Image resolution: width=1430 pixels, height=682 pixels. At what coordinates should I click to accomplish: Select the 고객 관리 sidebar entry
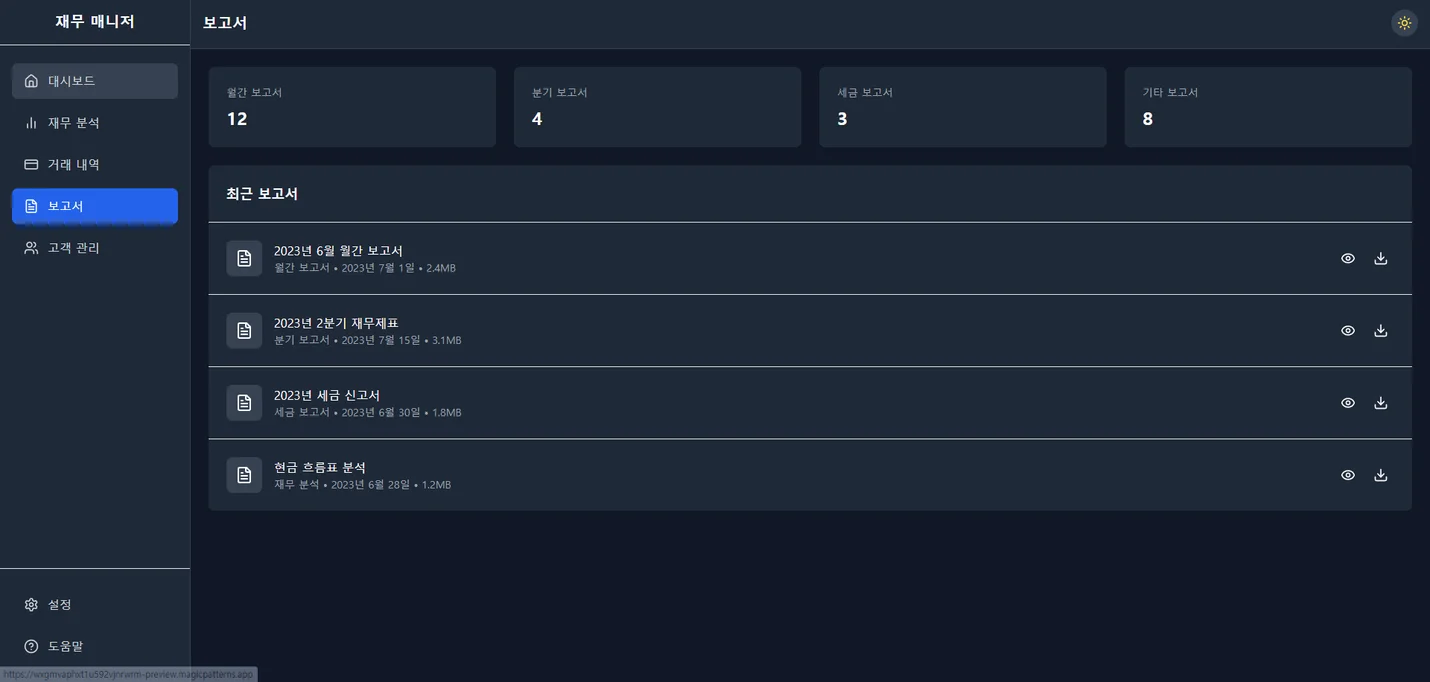coord(95,248)
